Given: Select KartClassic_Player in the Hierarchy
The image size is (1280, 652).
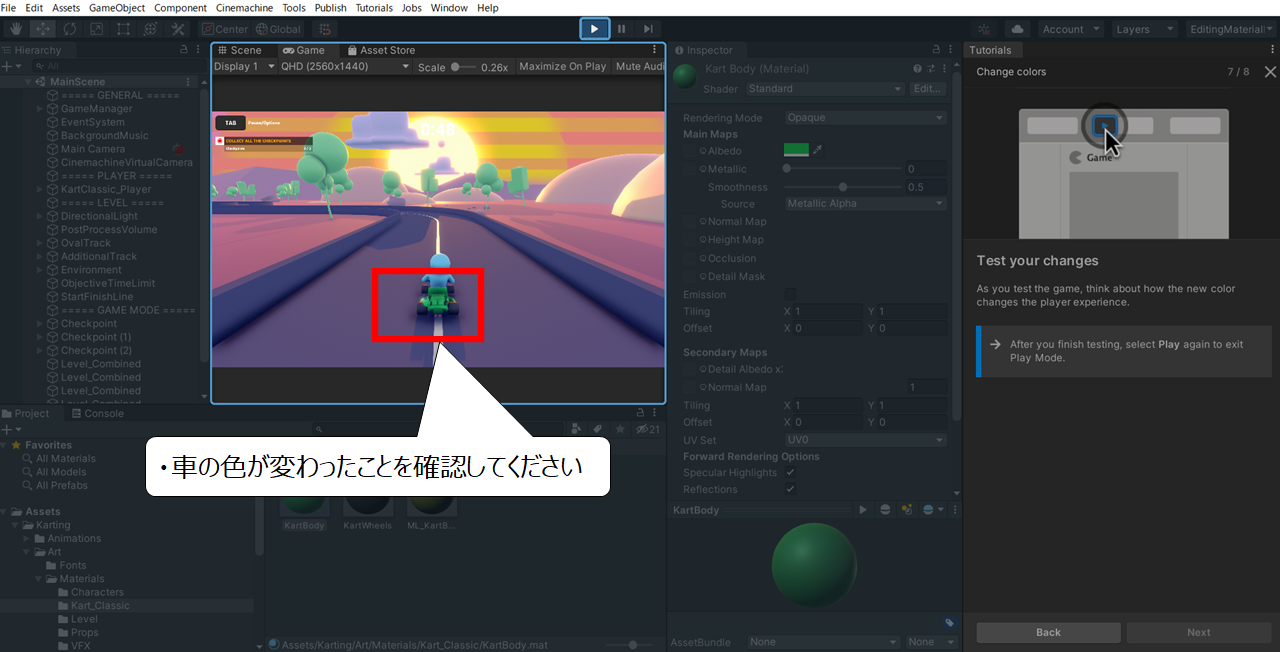Looking at the screenshot, I should pos(106,189).
